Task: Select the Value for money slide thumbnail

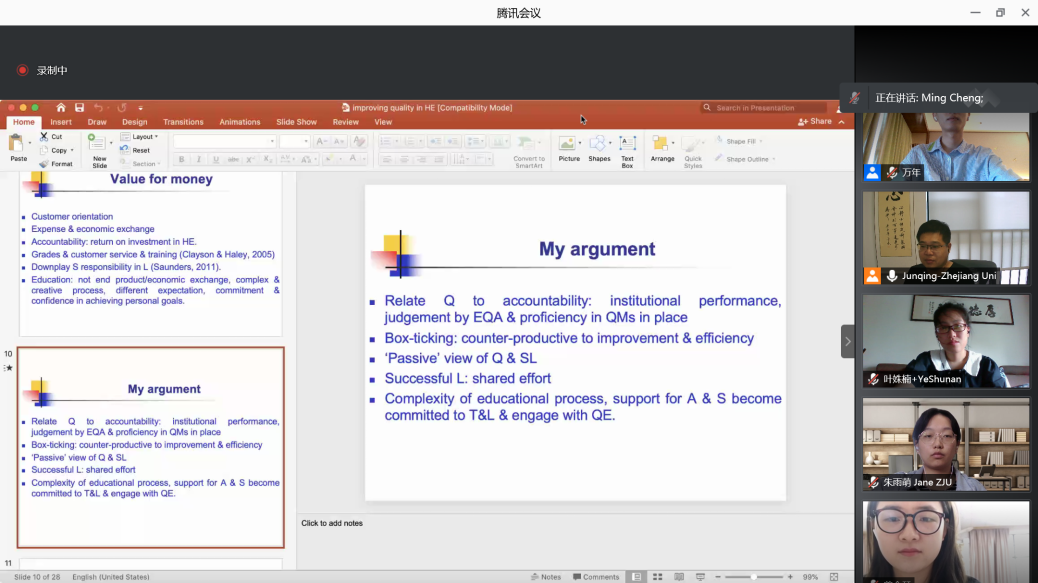Action: 150,252
